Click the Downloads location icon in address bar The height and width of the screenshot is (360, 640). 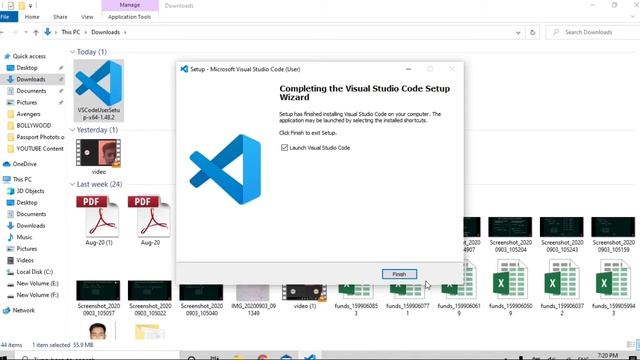point(47,32)
